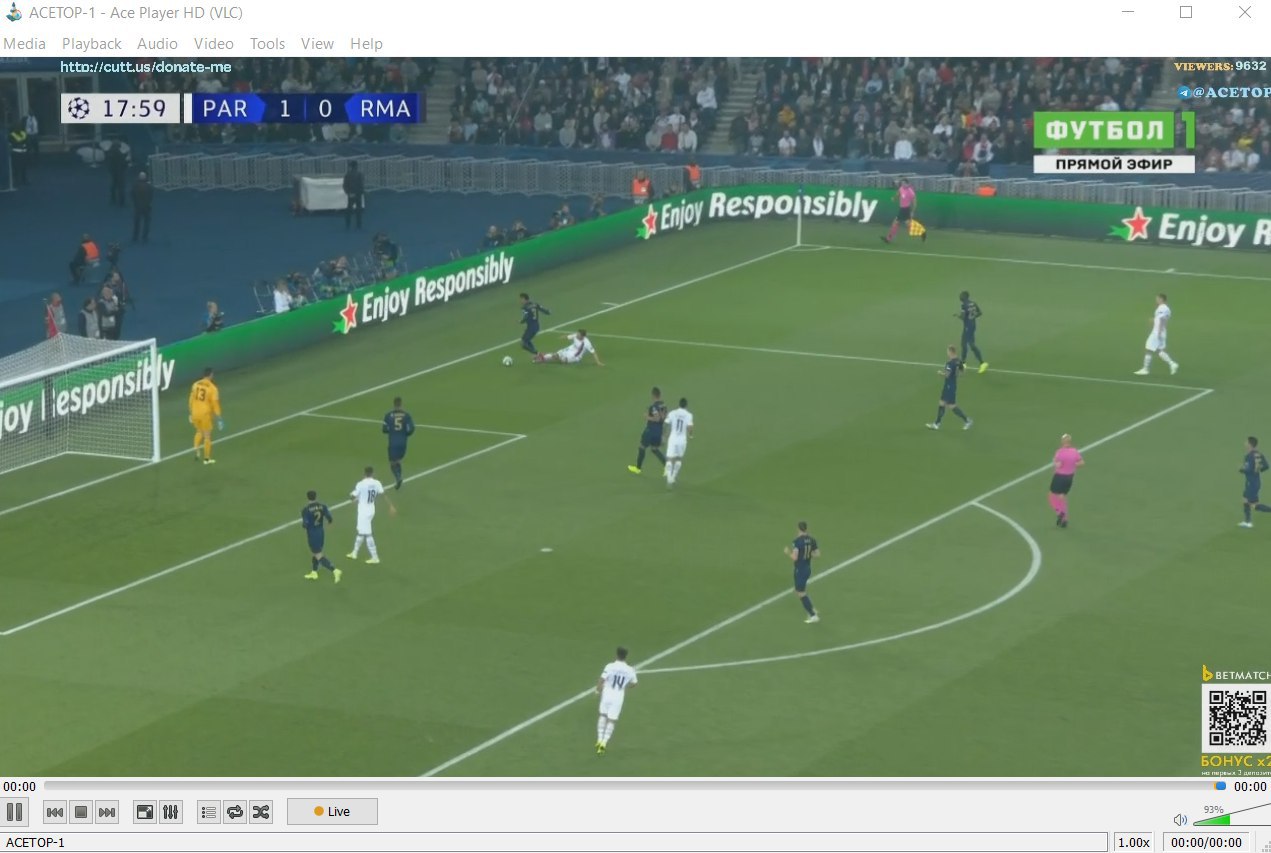
Task: Open the Help menu
Action: point(366,44)
